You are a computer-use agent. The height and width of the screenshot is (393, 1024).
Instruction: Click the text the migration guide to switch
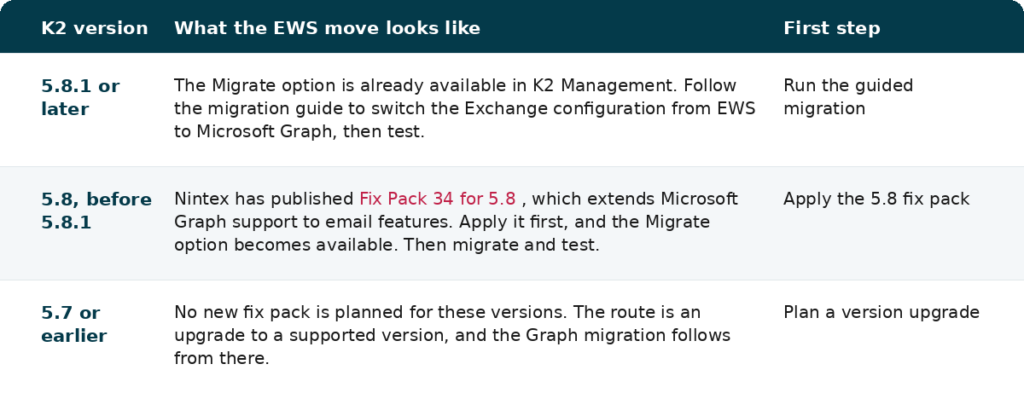click(x=296, y=108)
